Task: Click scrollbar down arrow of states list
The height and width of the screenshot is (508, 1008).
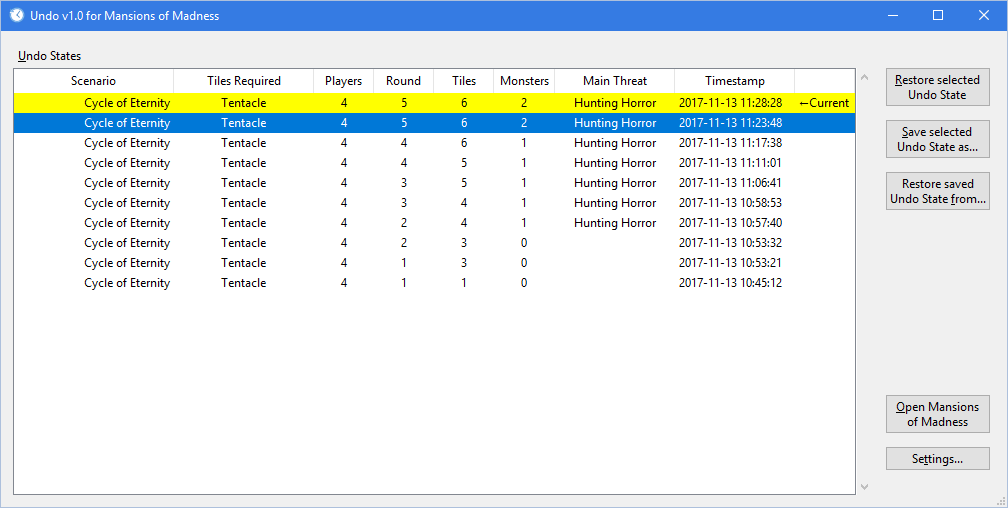Action: [864, 487]
